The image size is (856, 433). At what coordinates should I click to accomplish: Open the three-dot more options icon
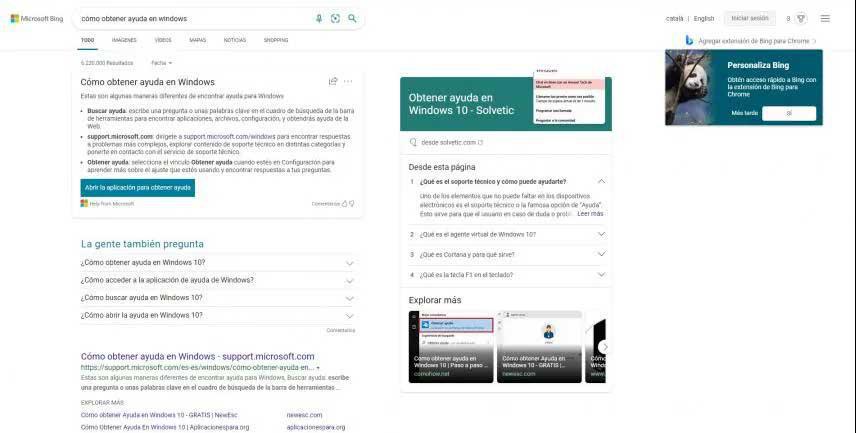tap(348, 81)
